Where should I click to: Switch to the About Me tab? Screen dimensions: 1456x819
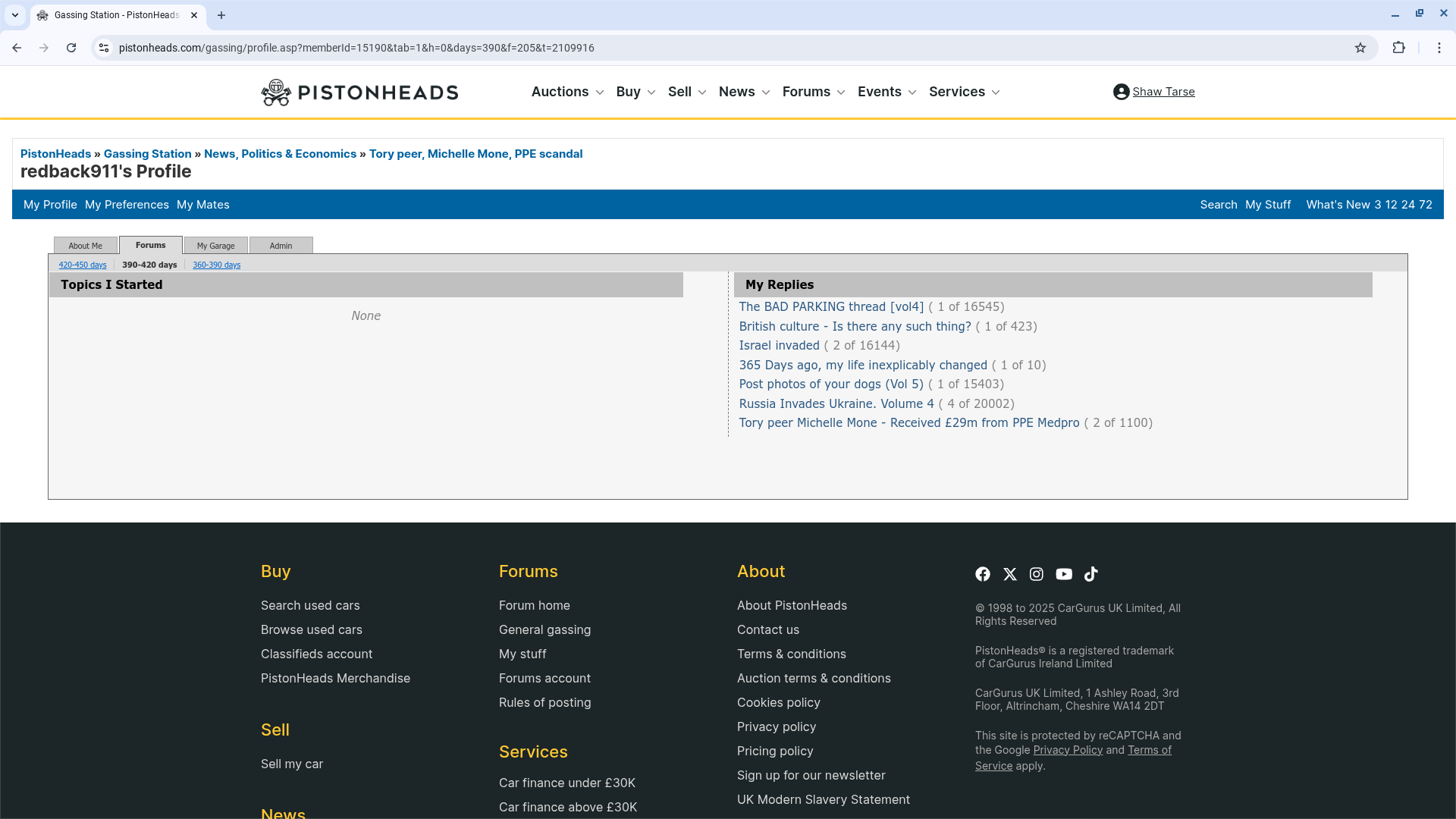coord(86,246)
